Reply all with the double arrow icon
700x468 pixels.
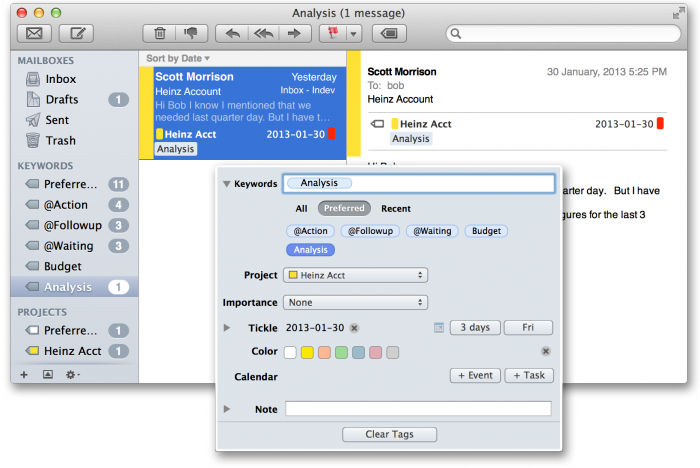263,33
